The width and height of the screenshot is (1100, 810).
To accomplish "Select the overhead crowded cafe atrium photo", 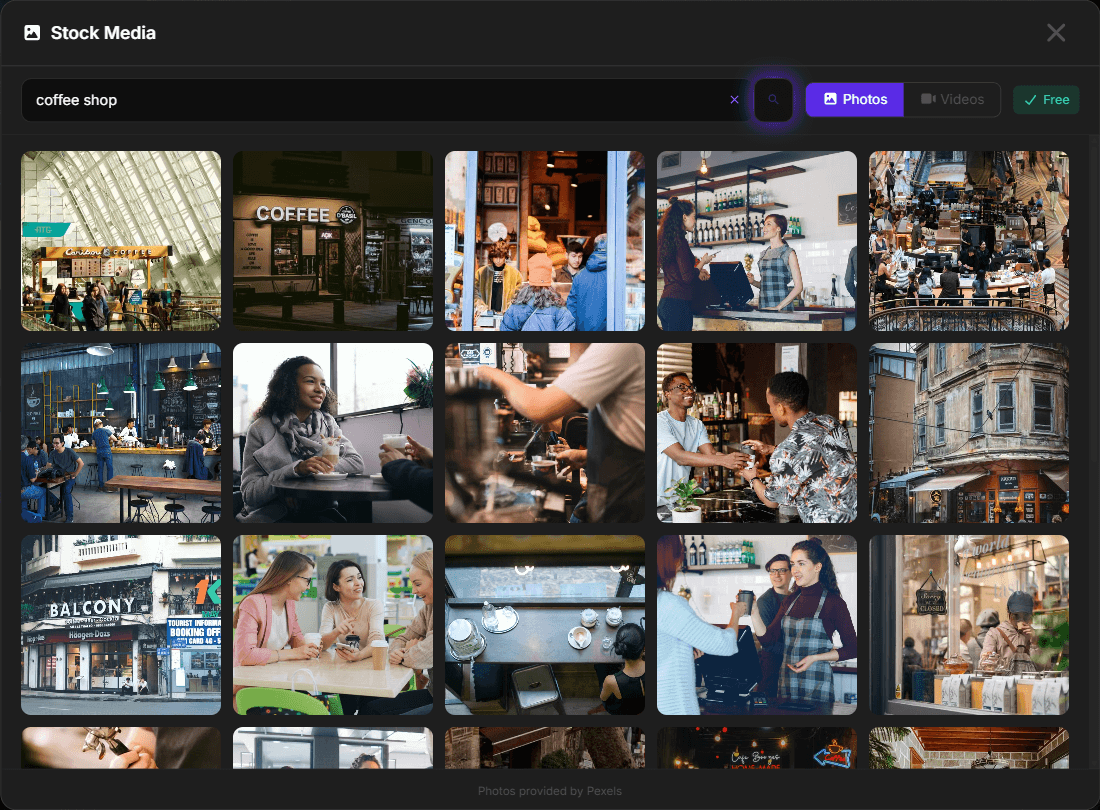I will [969, 241].
